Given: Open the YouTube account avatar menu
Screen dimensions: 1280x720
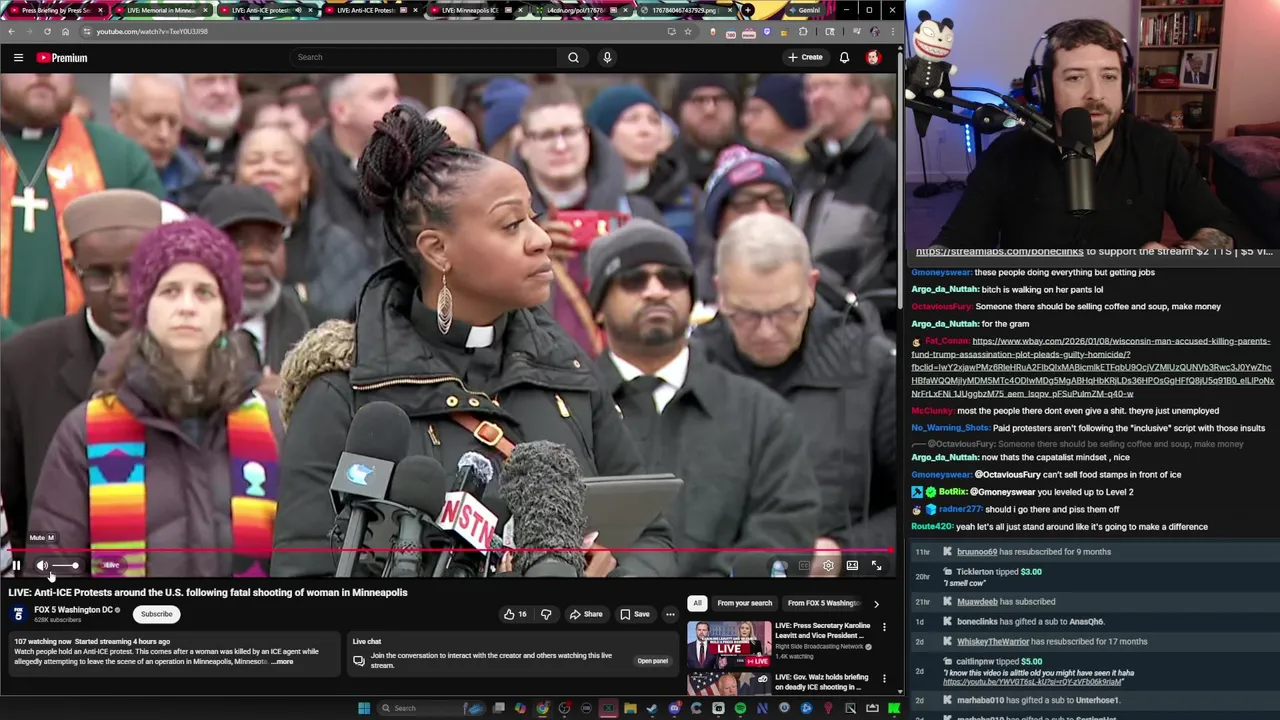Looking at the screenshot, I should [873, 57].
